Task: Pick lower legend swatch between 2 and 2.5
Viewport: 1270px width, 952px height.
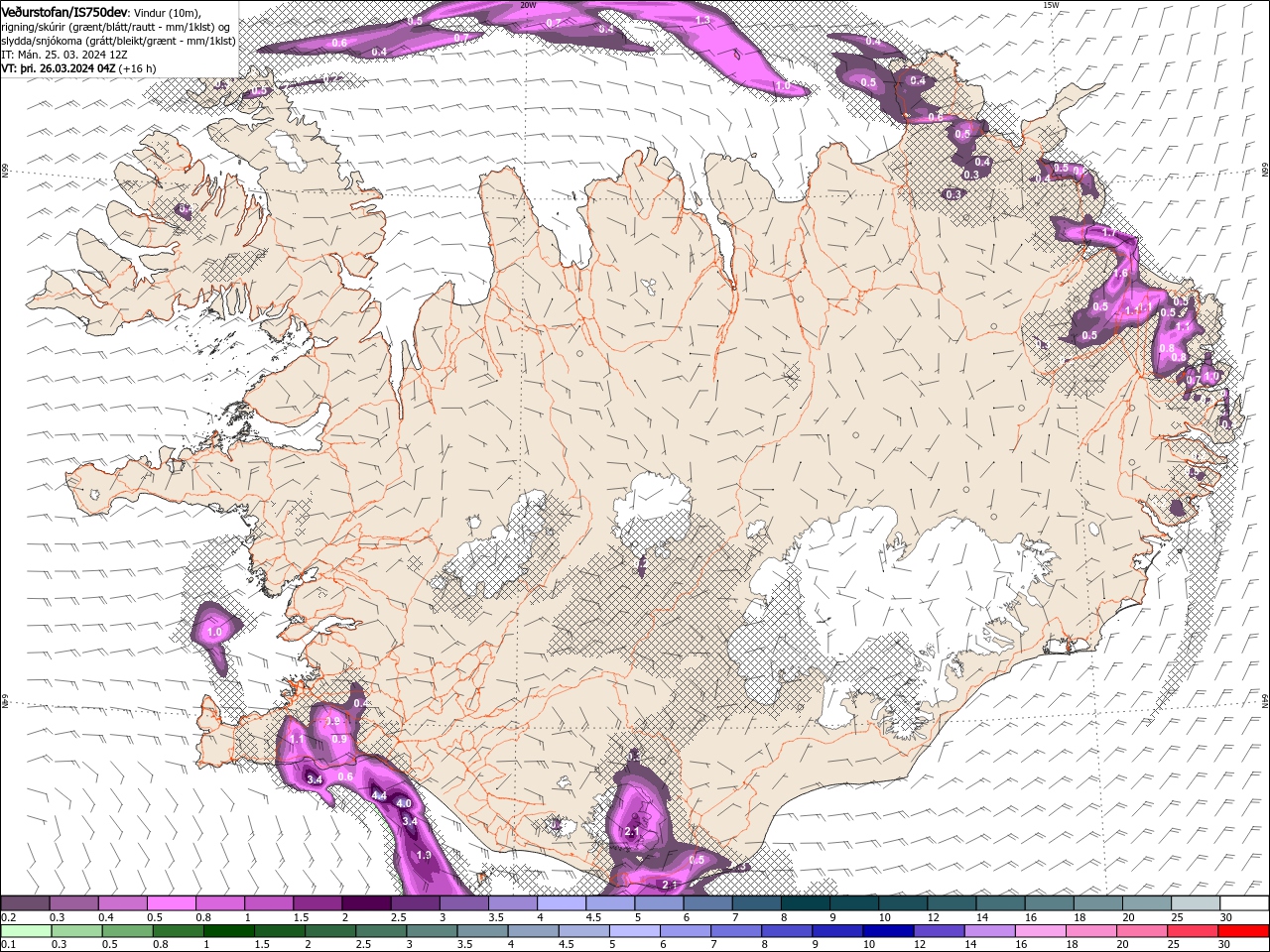Action: [x=330, y=931]
